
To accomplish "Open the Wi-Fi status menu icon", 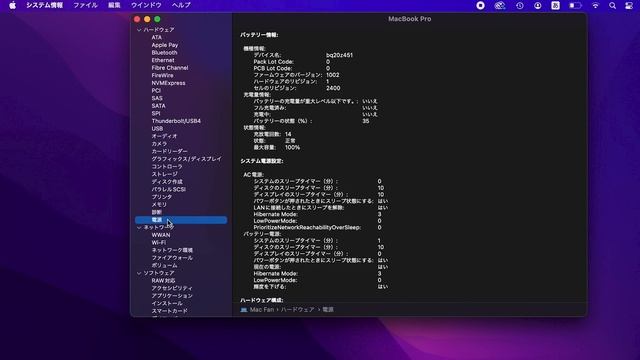I will coord(596,5).
